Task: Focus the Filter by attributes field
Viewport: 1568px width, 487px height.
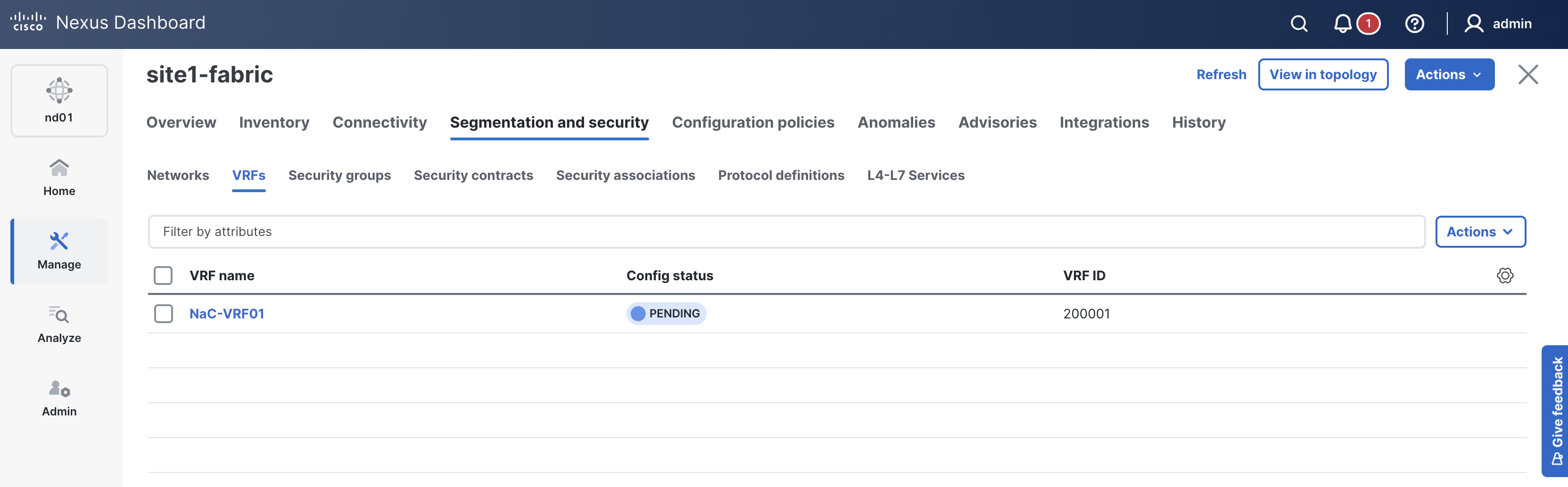Action: coord(785,232)
